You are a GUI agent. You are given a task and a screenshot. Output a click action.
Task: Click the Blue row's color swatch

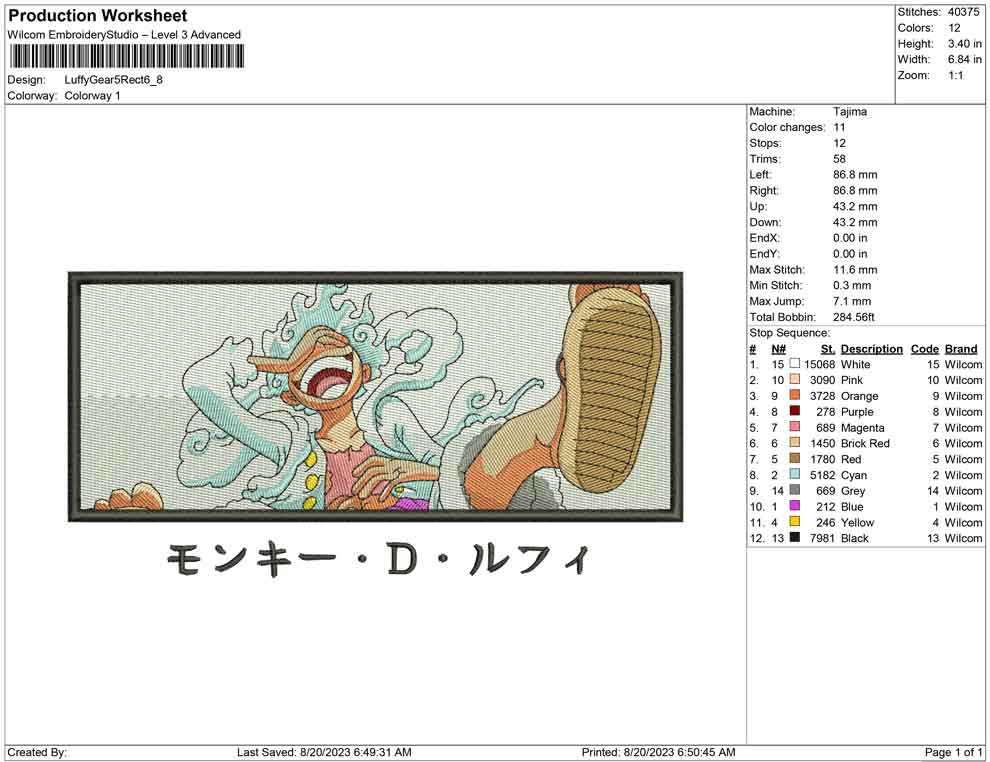[794, 506]
